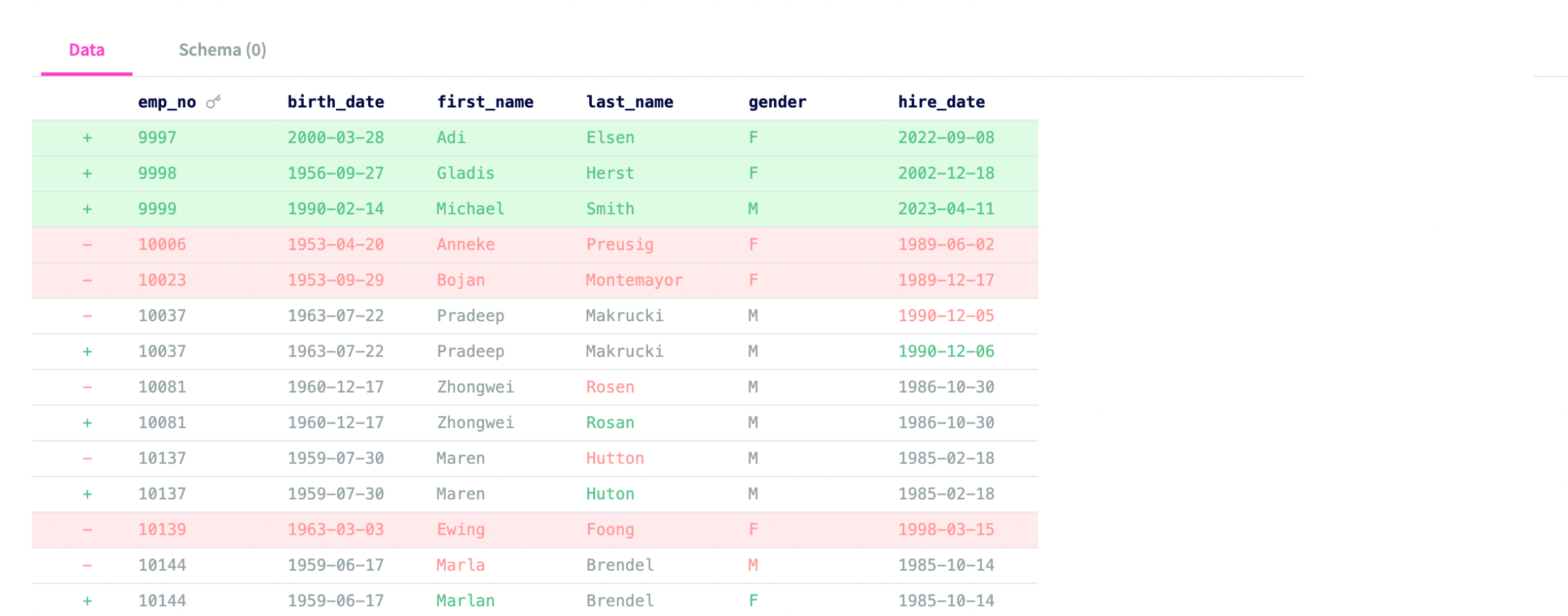Click the plus icon on the Rosan row
Screen dimensions: 1568x616
click(x=88, y=423)
